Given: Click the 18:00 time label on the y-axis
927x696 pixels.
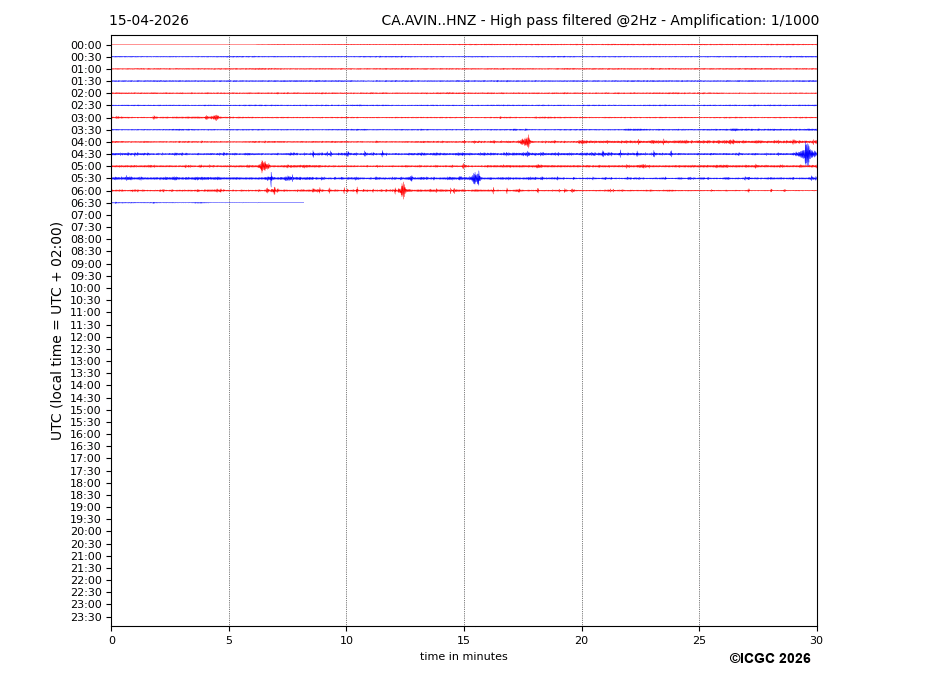Looking at the screenshot, I should coord(86,483).
